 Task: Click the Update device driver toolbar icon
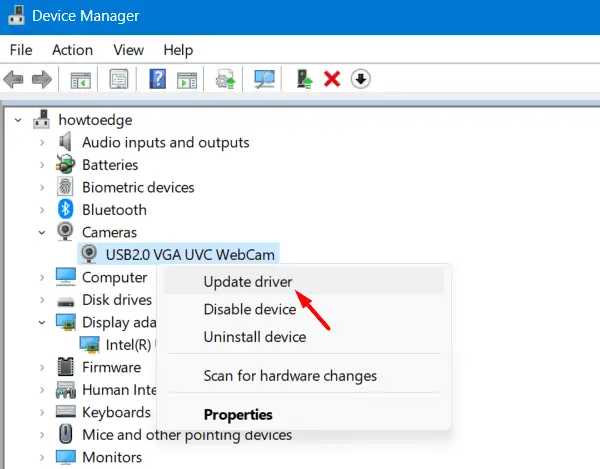click(x=225, y=79)
